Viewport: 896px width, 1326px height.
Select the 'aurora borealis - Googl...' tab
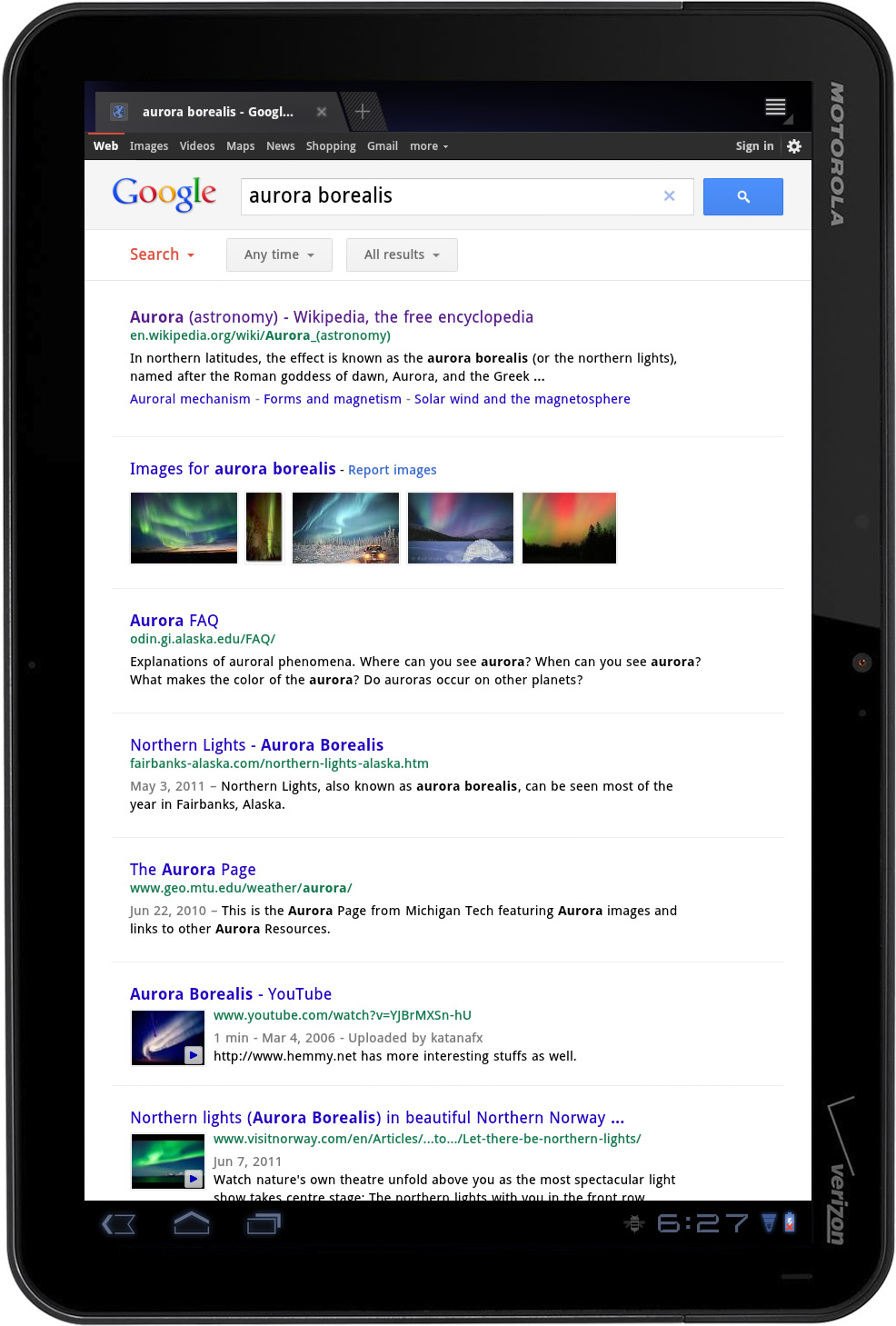point(217,111)
